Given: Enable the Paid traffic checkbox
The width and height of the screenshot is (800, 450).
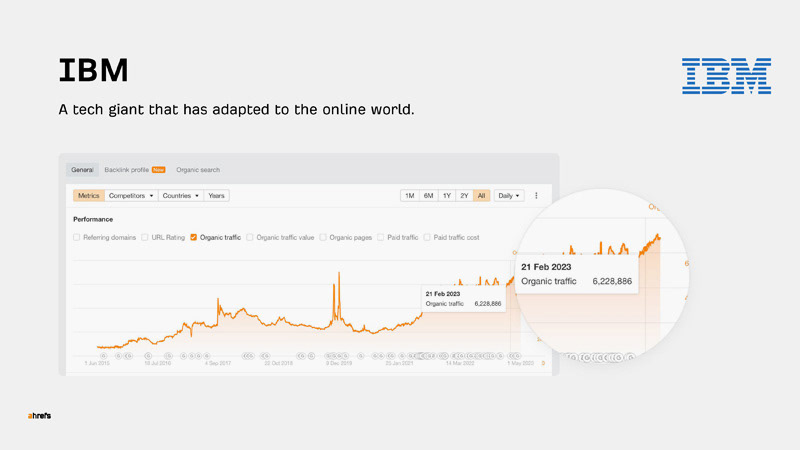Looking at the screenshot, I should (381, 237).
